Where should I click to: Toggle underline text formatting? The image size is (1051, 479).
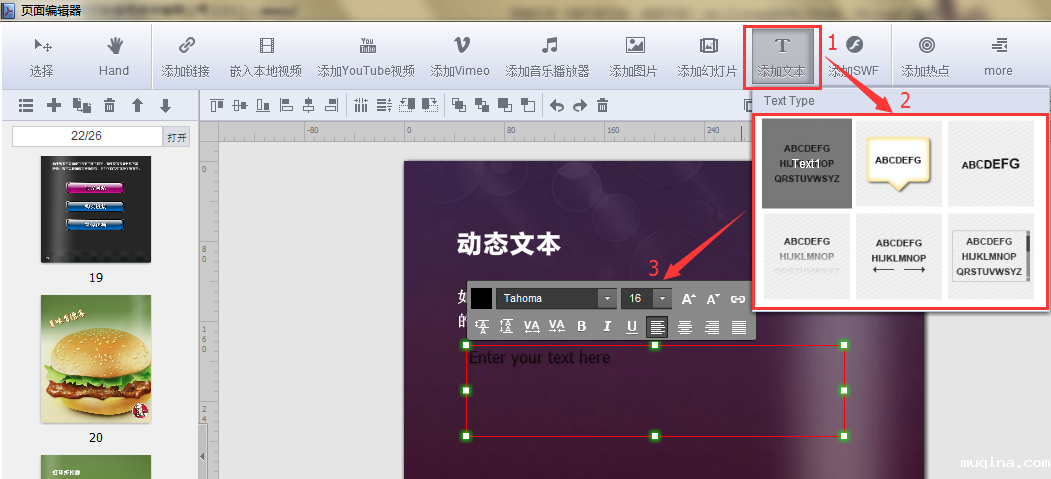pos(631,326)
